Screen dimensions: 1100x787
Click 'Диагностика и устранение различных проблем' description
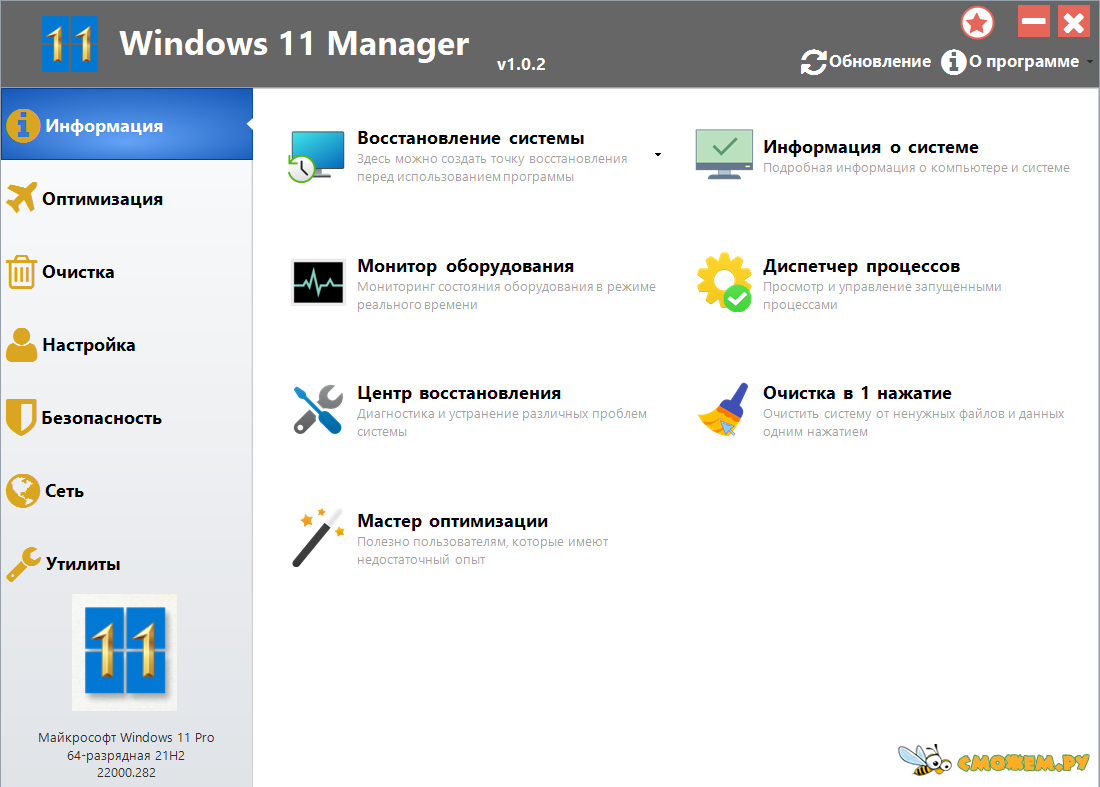502,414
